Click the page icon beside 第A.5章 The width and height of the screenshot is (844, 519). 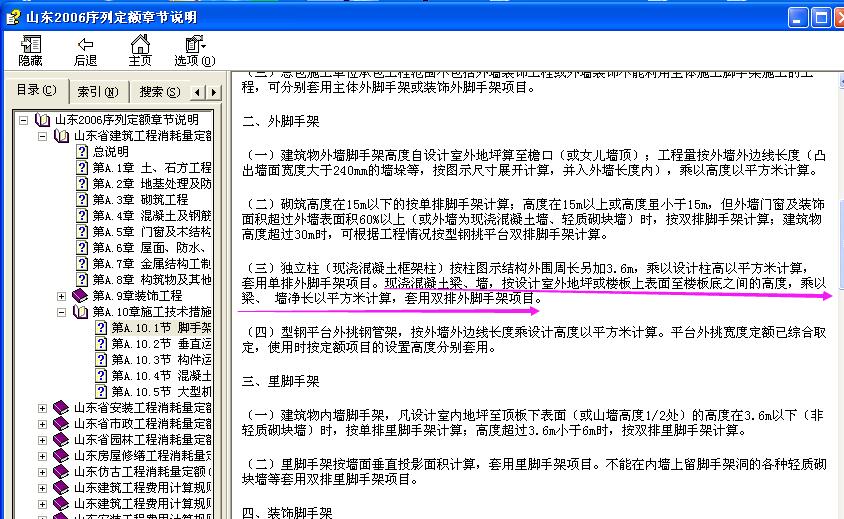click(x=82, y=232)
